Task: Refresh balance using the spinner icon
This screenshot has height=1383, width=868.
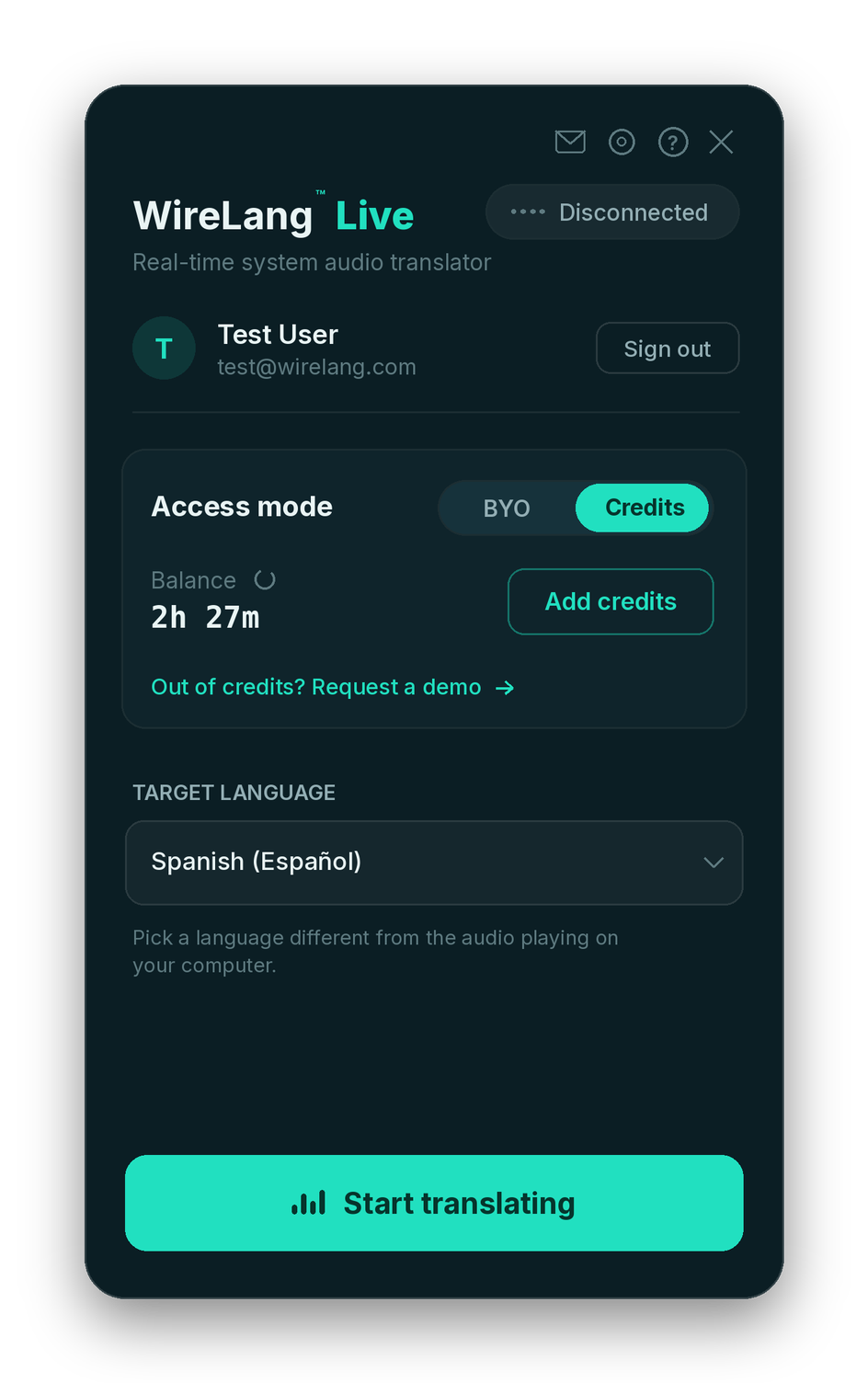Action: coord(265,580)
